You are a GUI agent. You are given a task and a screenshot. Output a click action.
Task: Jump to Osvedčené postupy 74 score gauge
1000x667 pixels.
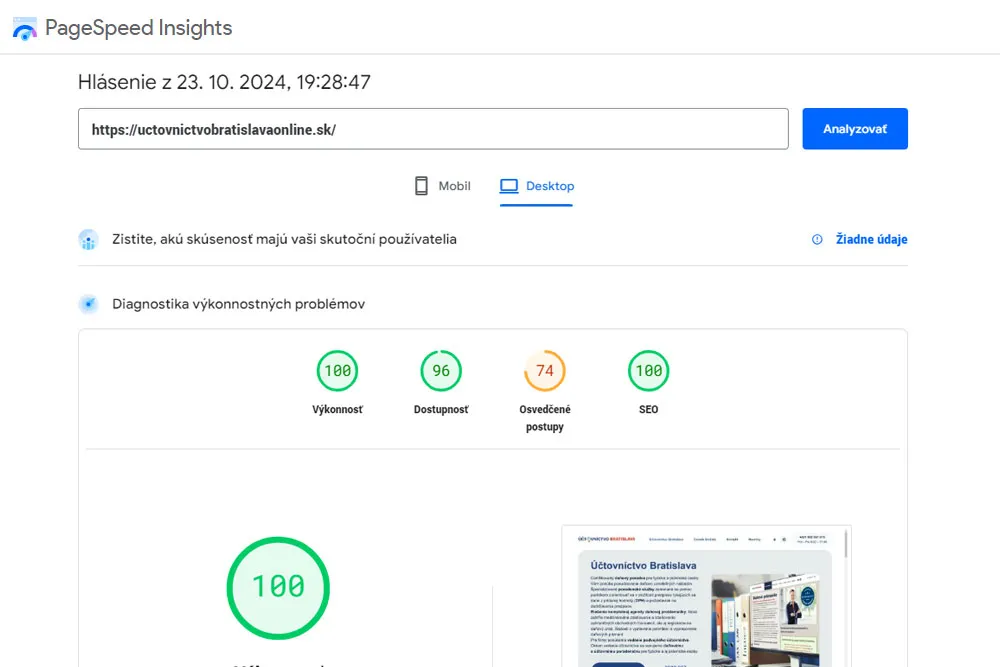pos(545,370)
